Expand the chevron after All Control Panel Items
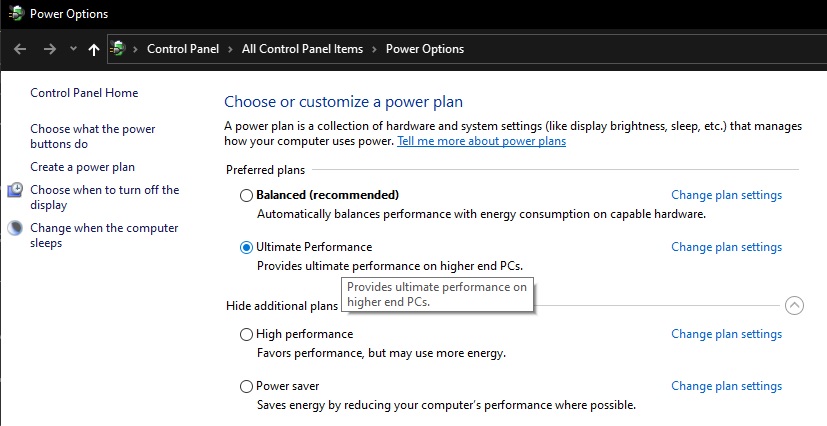The image size is (827, 426). pos(374,49)
